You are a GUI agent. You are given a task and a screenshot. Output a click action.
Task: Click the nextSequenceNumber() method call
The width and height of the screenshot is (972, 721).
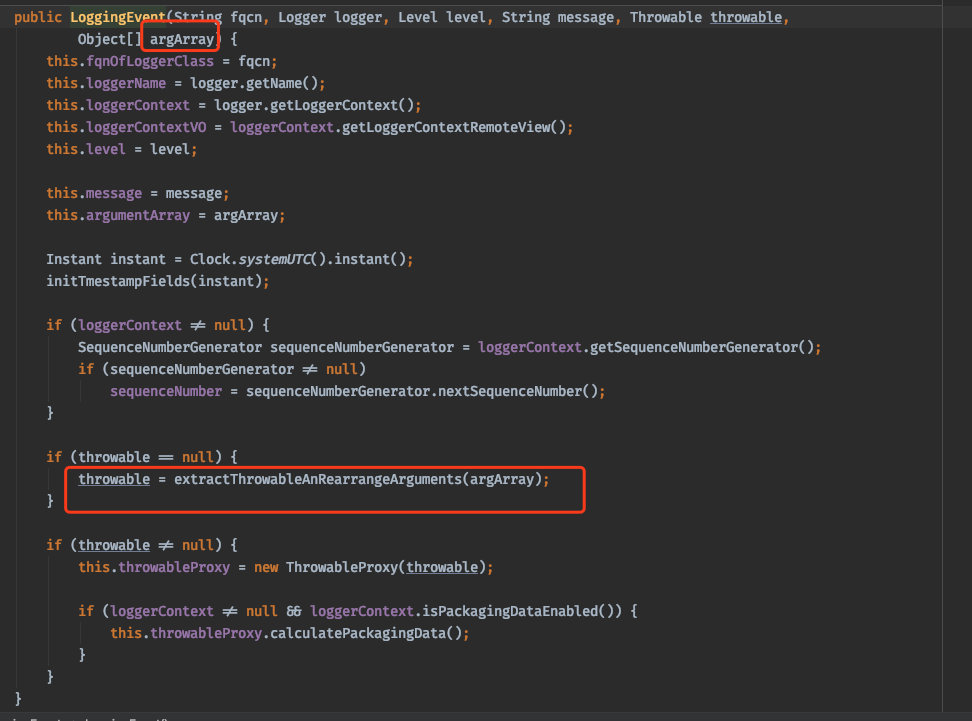(518, 391)
